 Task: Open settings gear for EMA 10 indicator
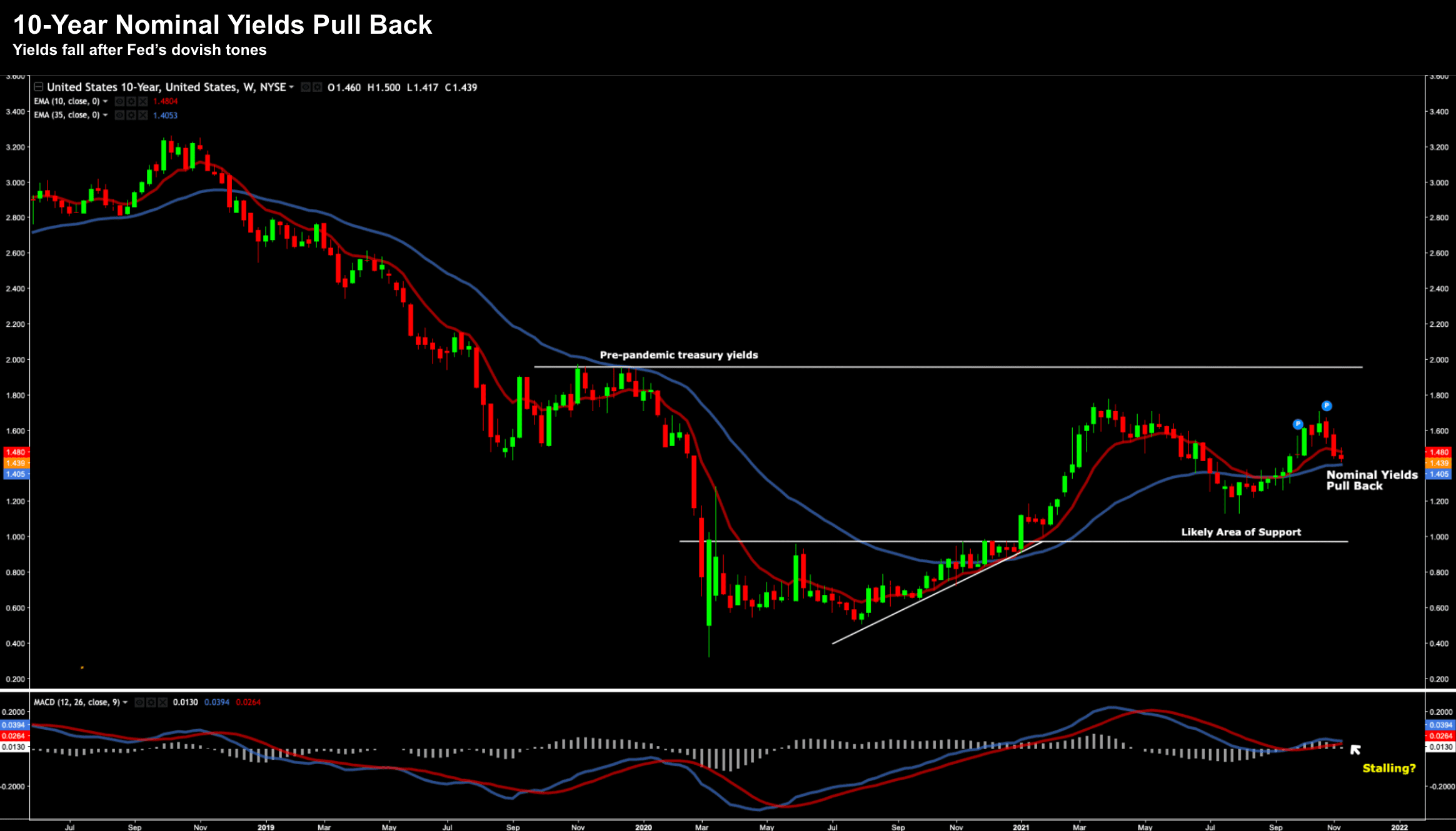tap(131, 101)
